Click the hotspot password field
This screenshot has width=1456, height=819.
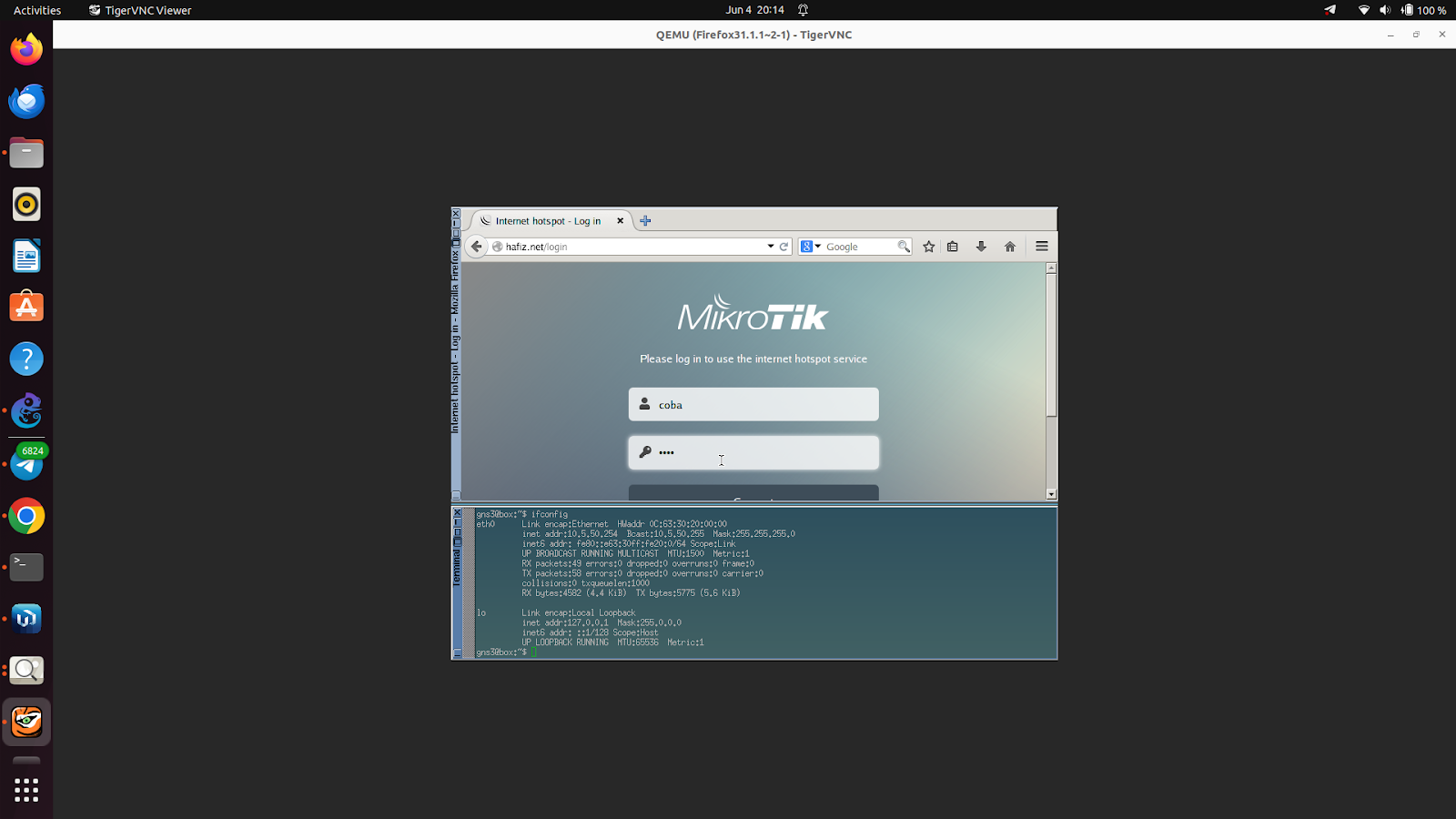pyautogui.click(x=753, y=452)
